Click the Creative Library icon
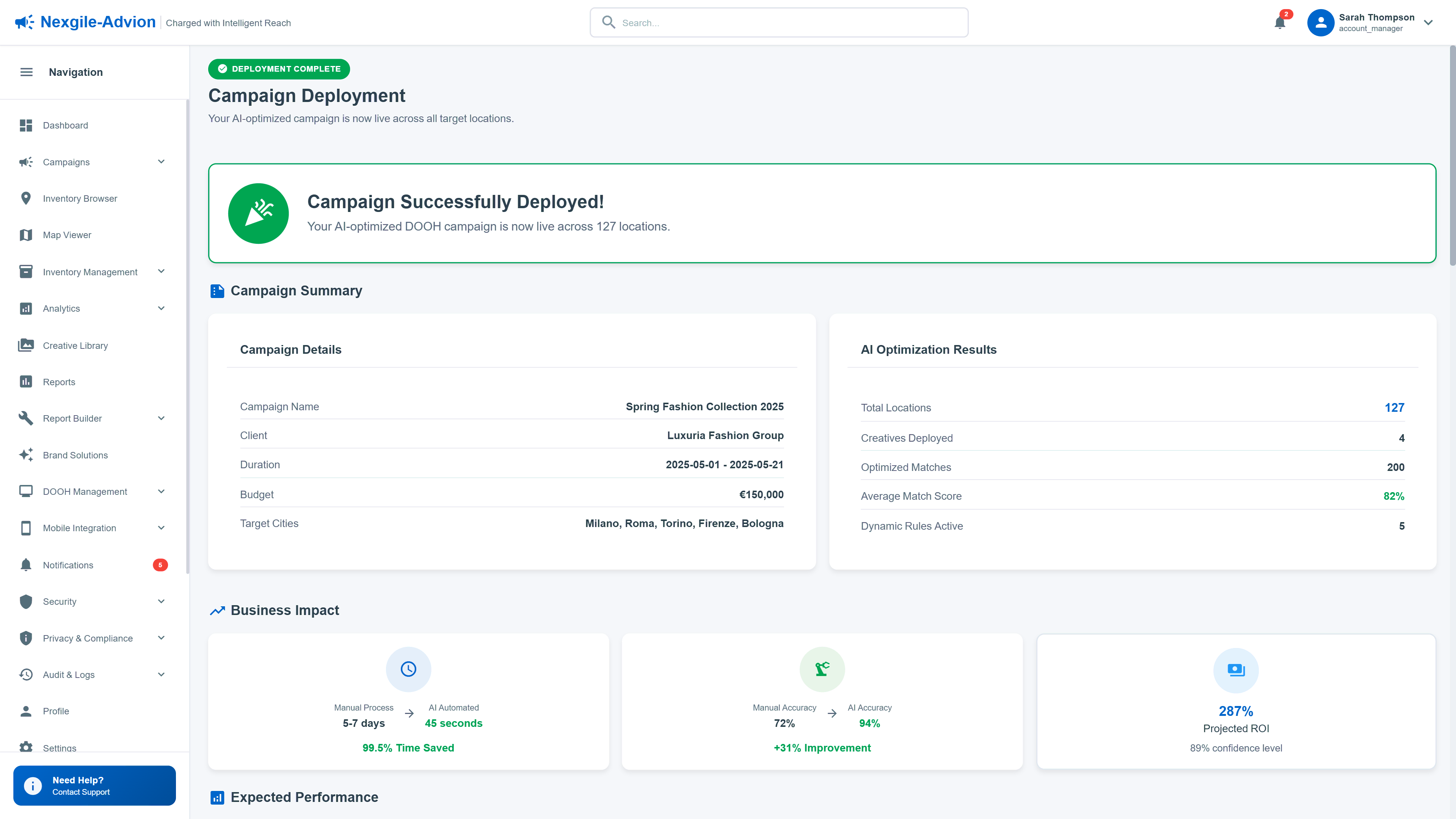The image size is (1456, 819). click(x=26, y=345)
